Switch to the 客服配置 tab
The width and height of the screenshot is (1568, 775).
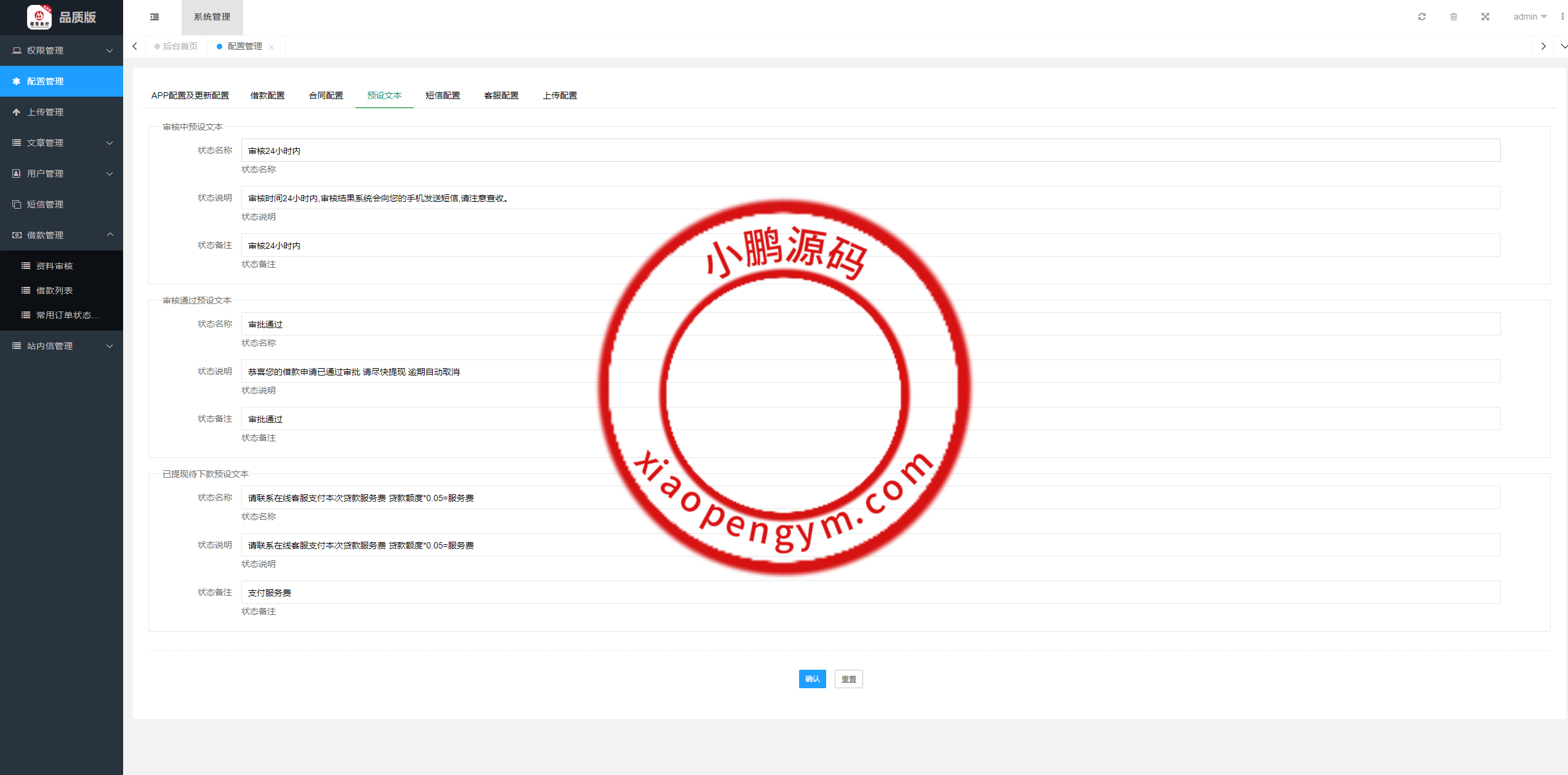(x=501, y=95)
